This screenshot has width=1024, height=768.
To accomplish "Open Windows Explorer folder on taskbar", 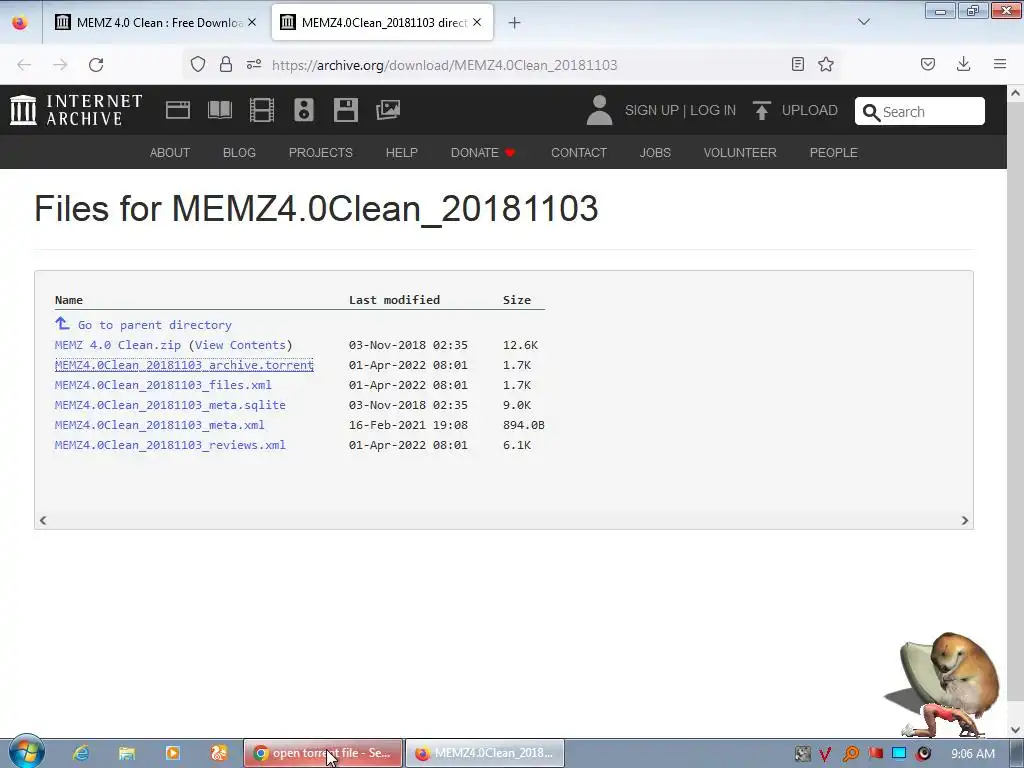I will point(127,753).
